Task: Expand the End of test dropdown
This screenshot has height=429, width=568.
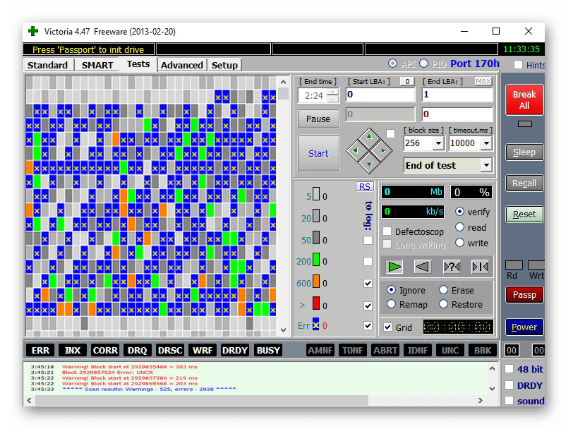Action: point(486,166)
